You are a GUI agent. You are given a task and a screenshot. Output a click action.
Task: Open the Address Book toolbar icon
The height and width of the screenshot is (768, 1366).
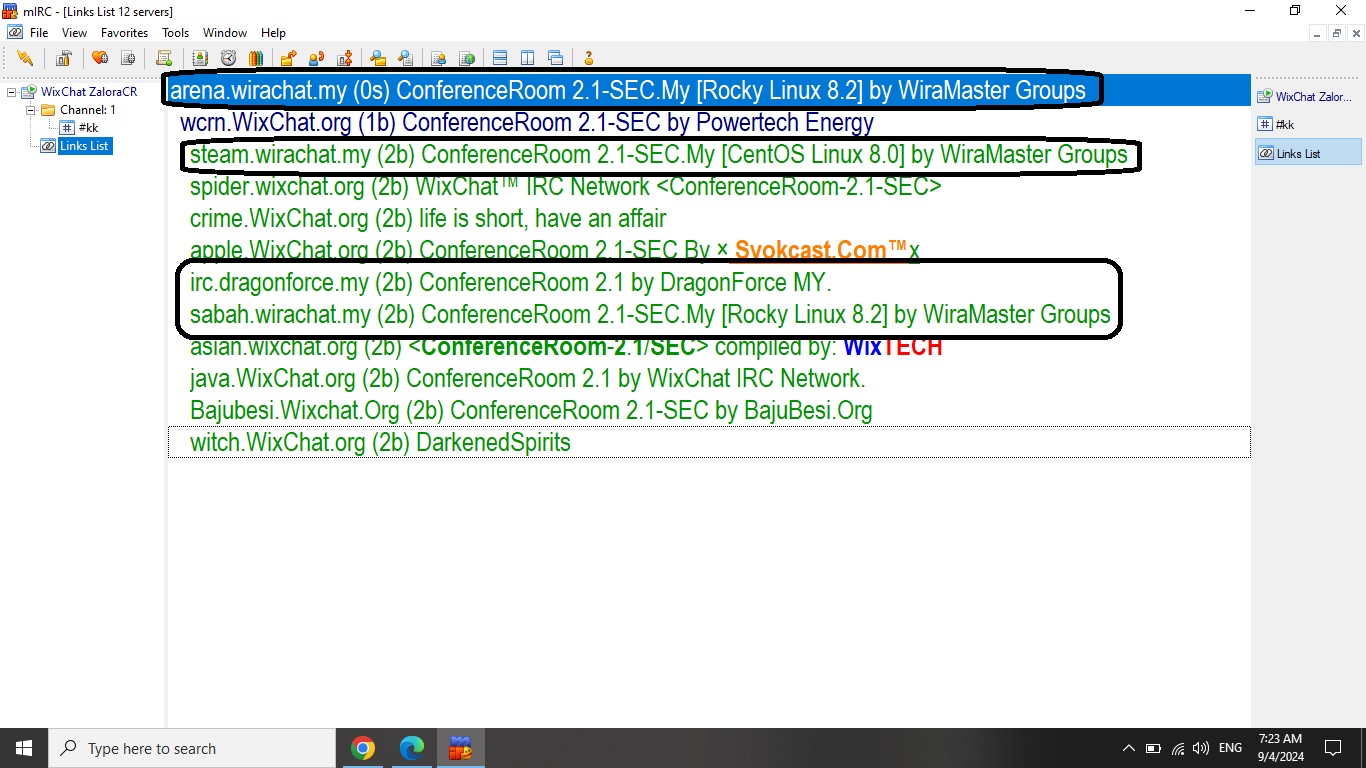[x=200, y=58]
